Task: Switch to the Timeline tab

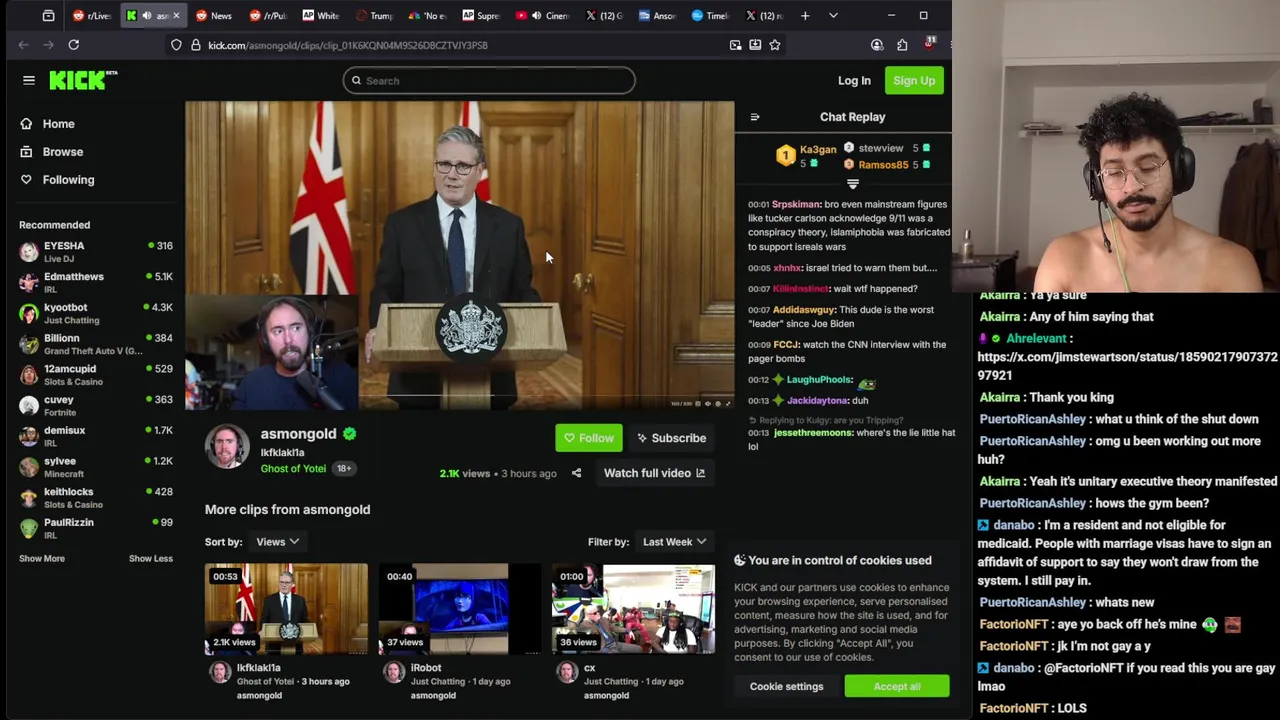Action: coord(711,16)
